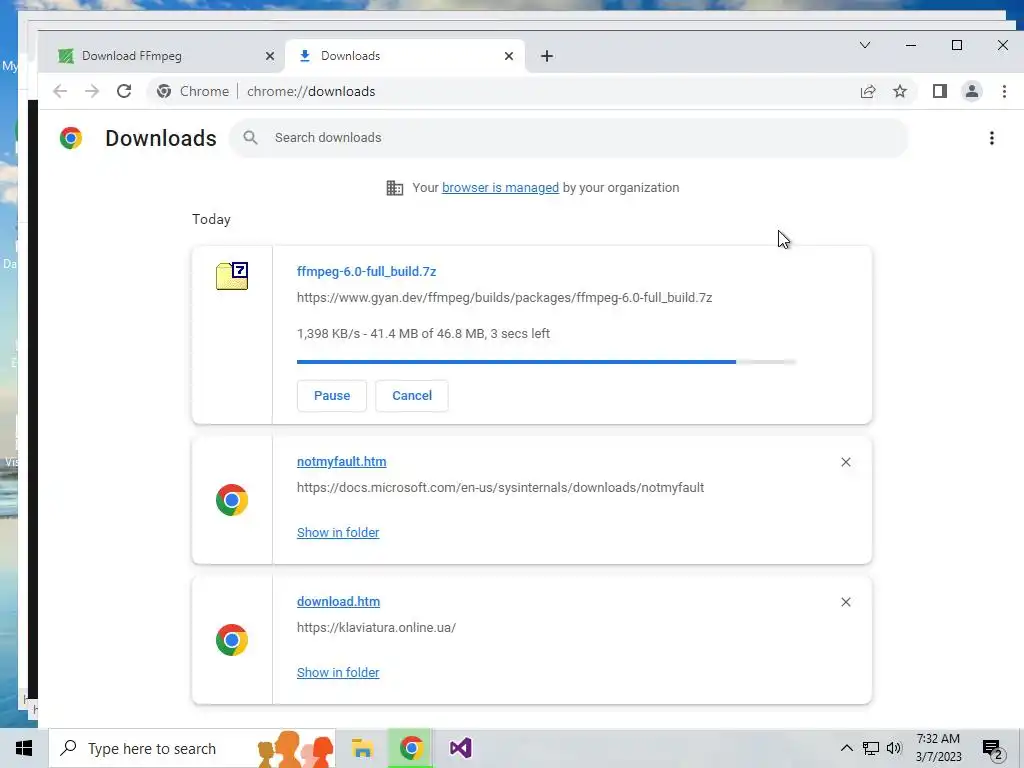
Task: Click the forward navigation arrow
Action: (92, 91)
